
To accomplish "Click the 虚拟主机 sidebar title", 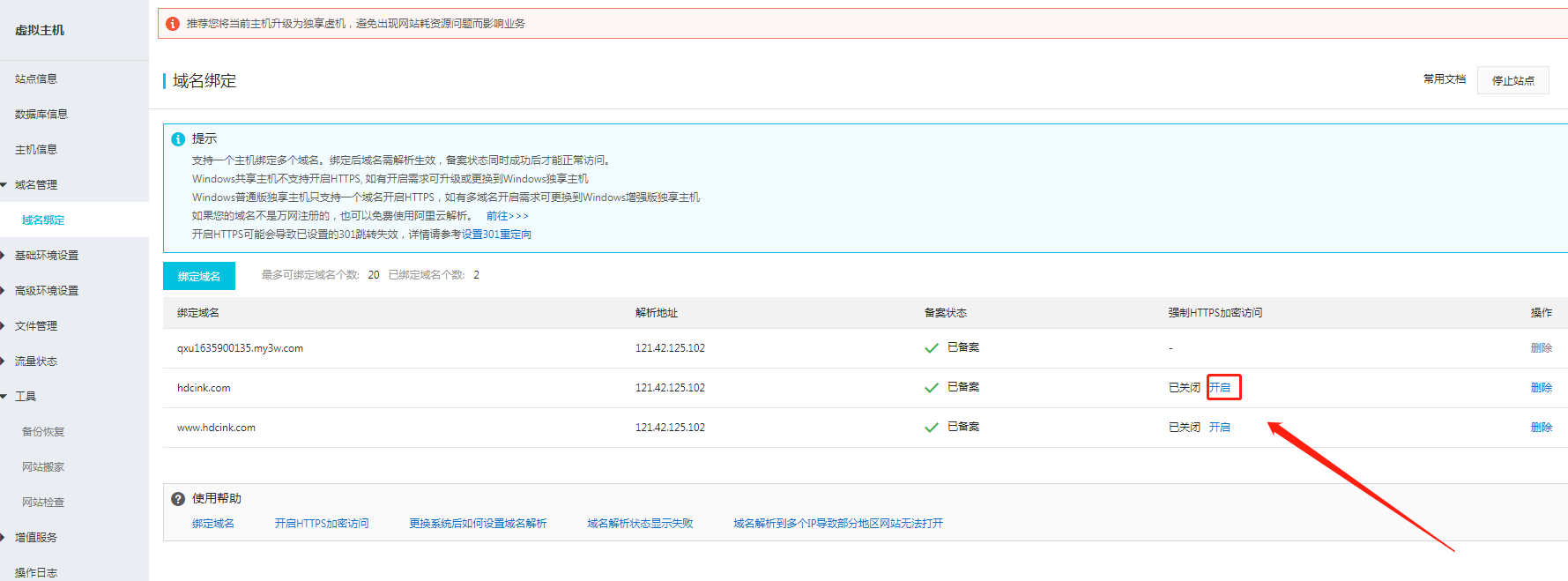I will click(40, 30).
